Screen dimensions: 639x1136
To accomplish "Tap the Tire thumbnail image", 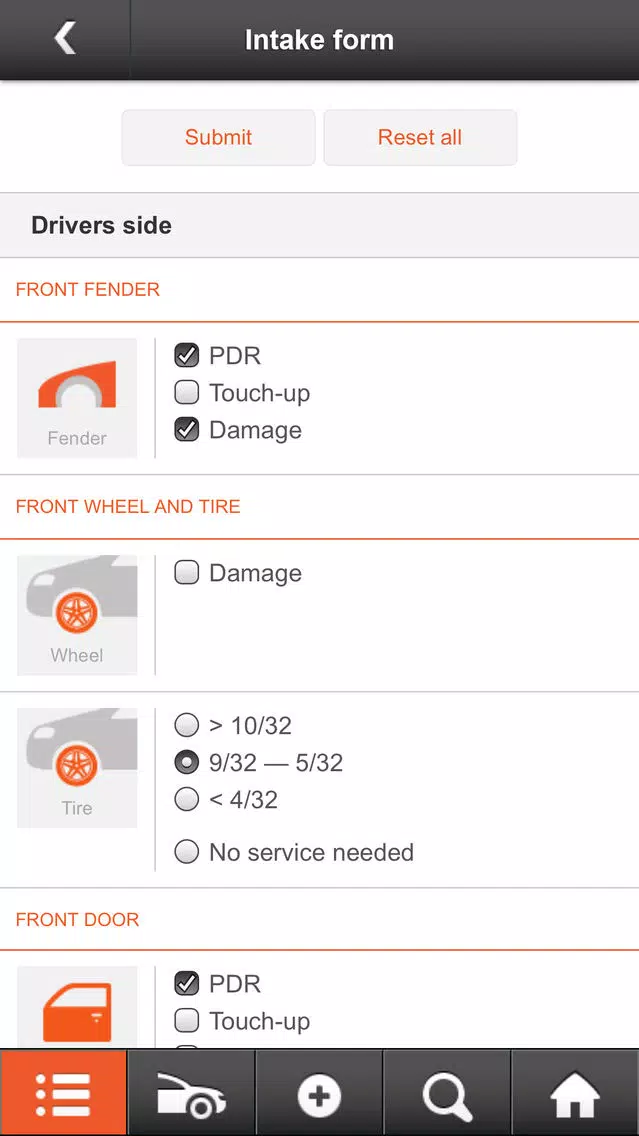I will pyautogui.click(x=77, y=768).
